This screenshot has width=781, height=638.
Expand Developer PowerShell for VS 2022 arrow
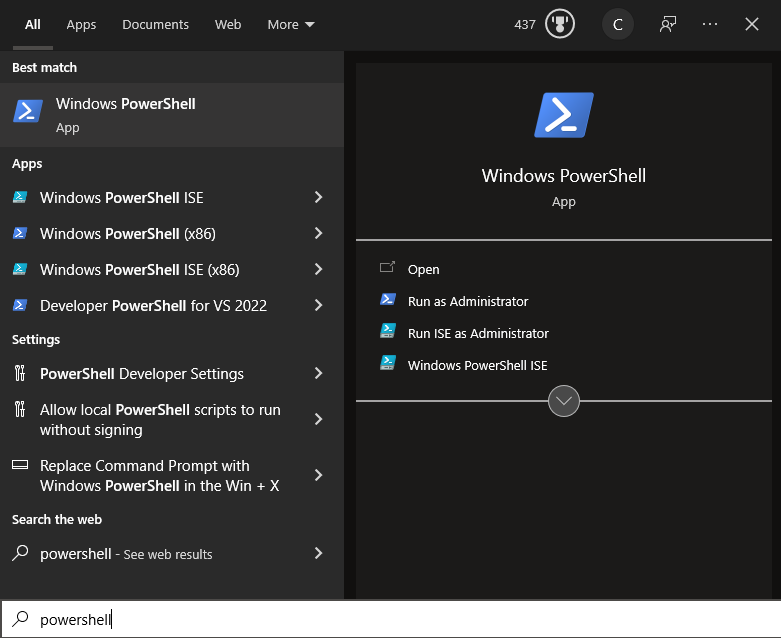pos(318,305)
